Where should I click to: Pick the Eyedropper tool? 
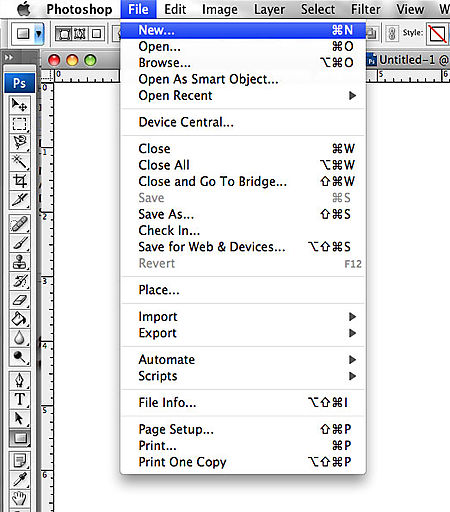coord(19,479)
